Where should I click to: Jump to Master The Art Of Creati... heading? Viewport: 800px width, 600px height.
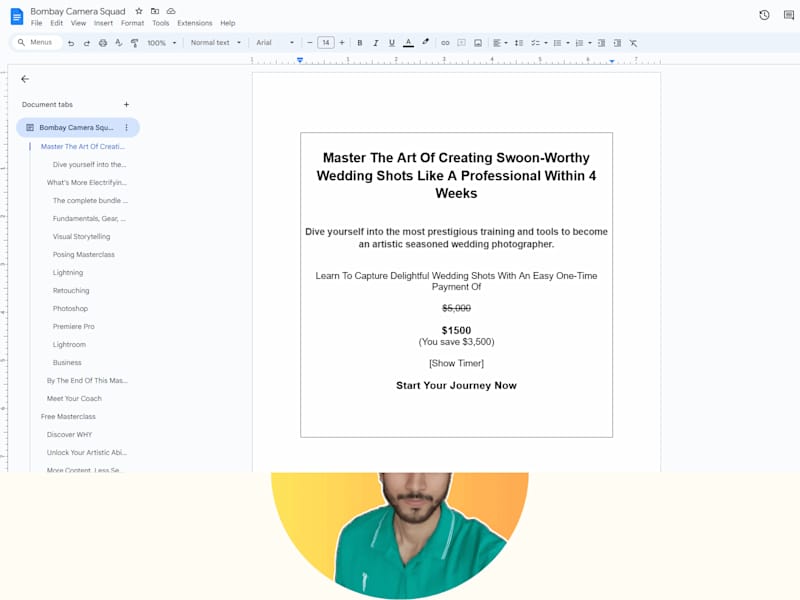tap(83, 146)
